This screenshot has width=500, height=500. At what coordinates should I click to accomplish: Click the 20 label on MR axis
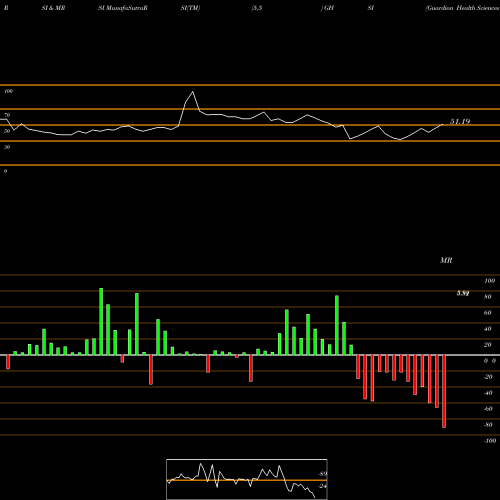pos(488,345)
